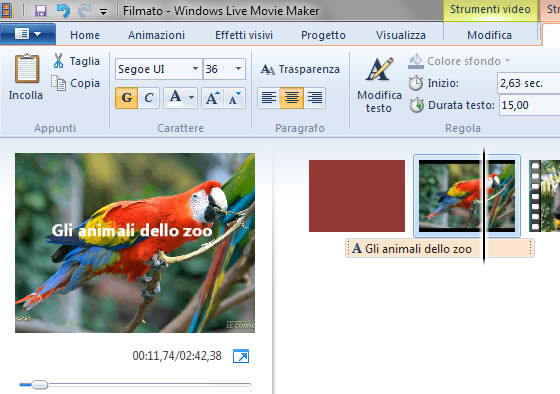Copy selection using Copia icon
The height and width of the screenshot is (394, 560).
[x=58, y=83]
